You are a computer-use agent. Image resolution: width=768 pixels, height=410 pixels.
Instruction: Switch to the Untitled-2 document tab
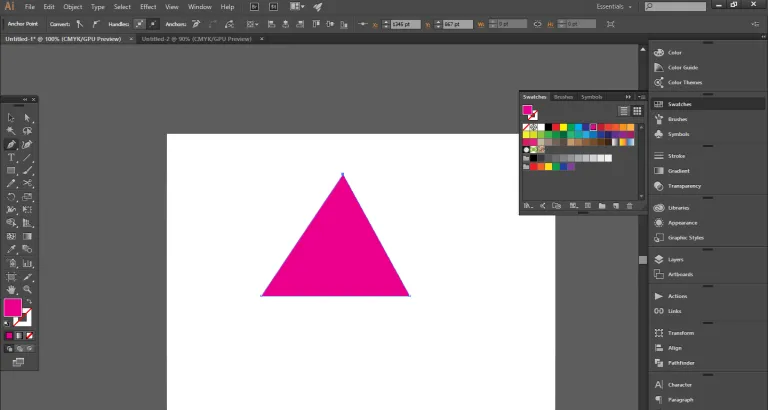196,39
